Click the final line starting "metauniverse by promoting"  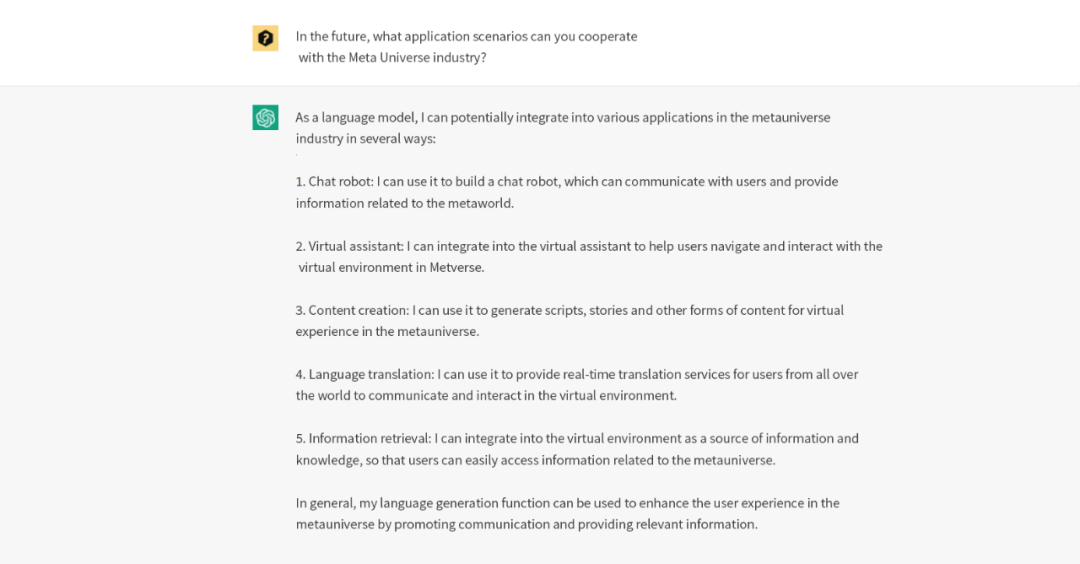pyautogui.click(x=526, y=524)
